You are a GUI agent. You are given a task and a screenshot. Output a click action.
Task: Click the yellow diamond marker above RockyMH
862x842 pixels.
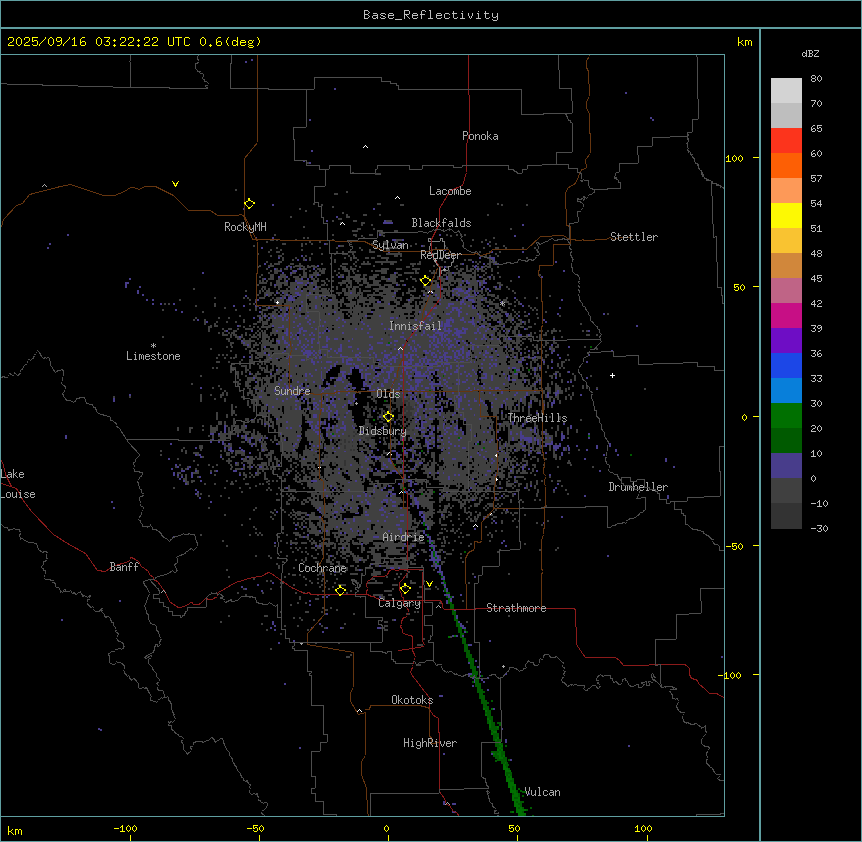click(x=249, y=204)
